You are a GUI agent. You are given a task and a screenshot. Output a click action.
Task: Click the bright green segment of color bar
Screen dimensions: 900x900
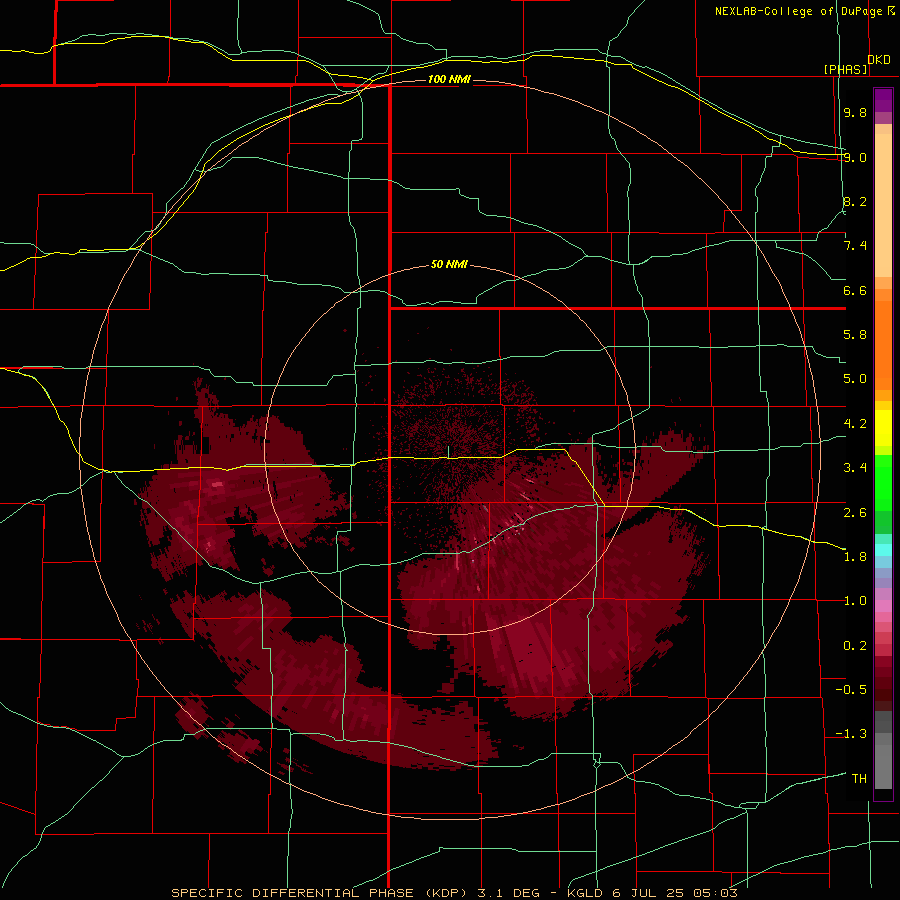click(x=883, y=484)
